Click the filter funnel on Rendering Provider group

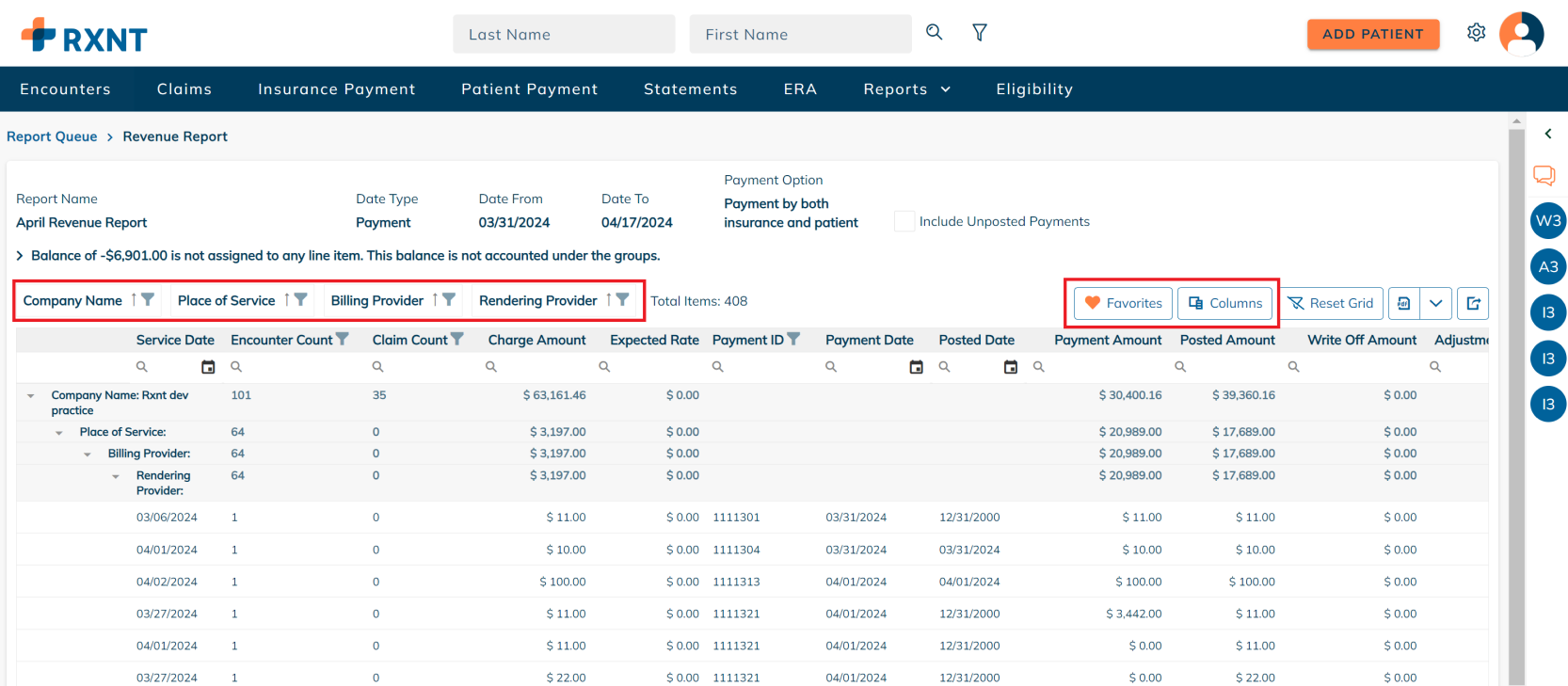[622, 299]
